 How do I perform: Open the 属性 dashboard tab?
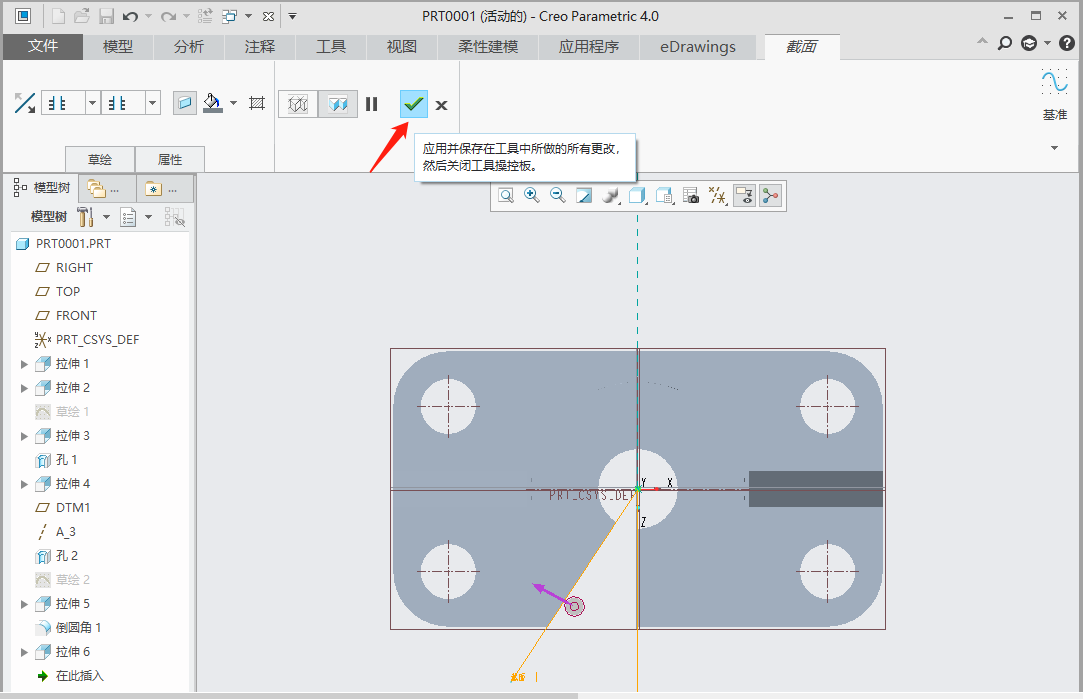pos(170,160)
